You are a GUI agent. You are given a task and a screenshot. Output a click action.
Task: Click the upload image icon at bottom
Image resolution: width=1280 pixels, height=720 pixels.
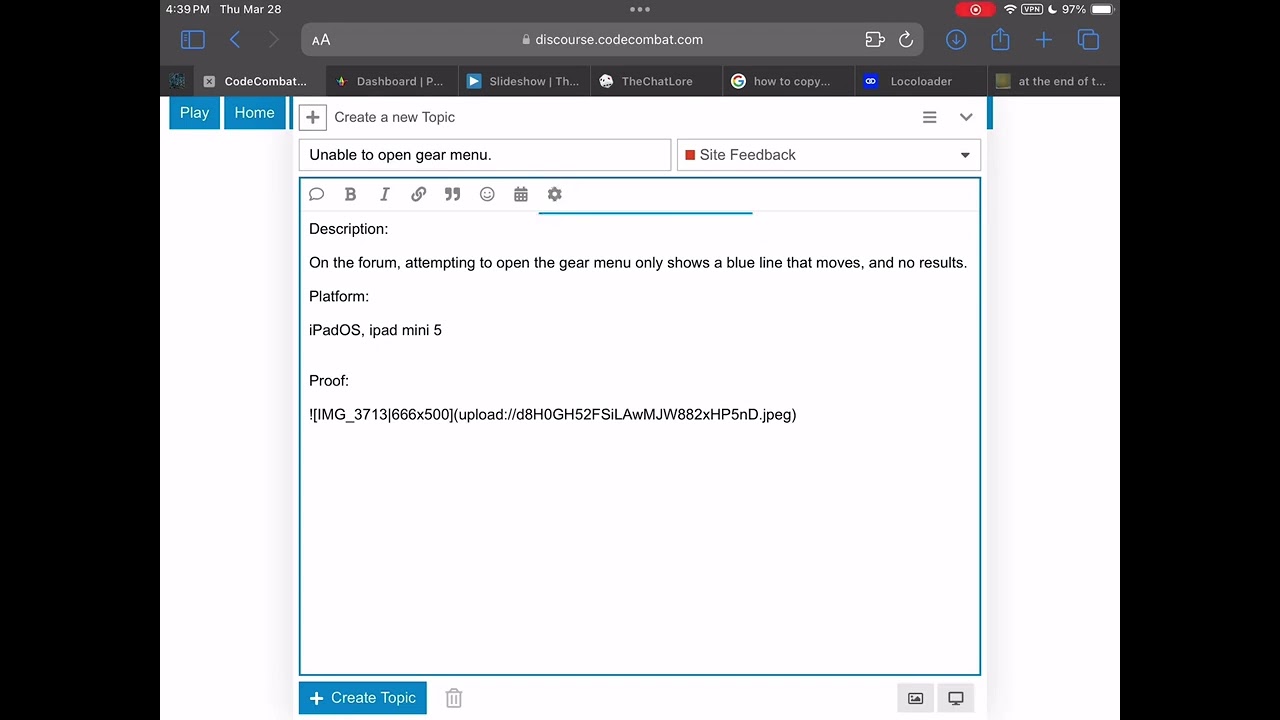(915, 698)
